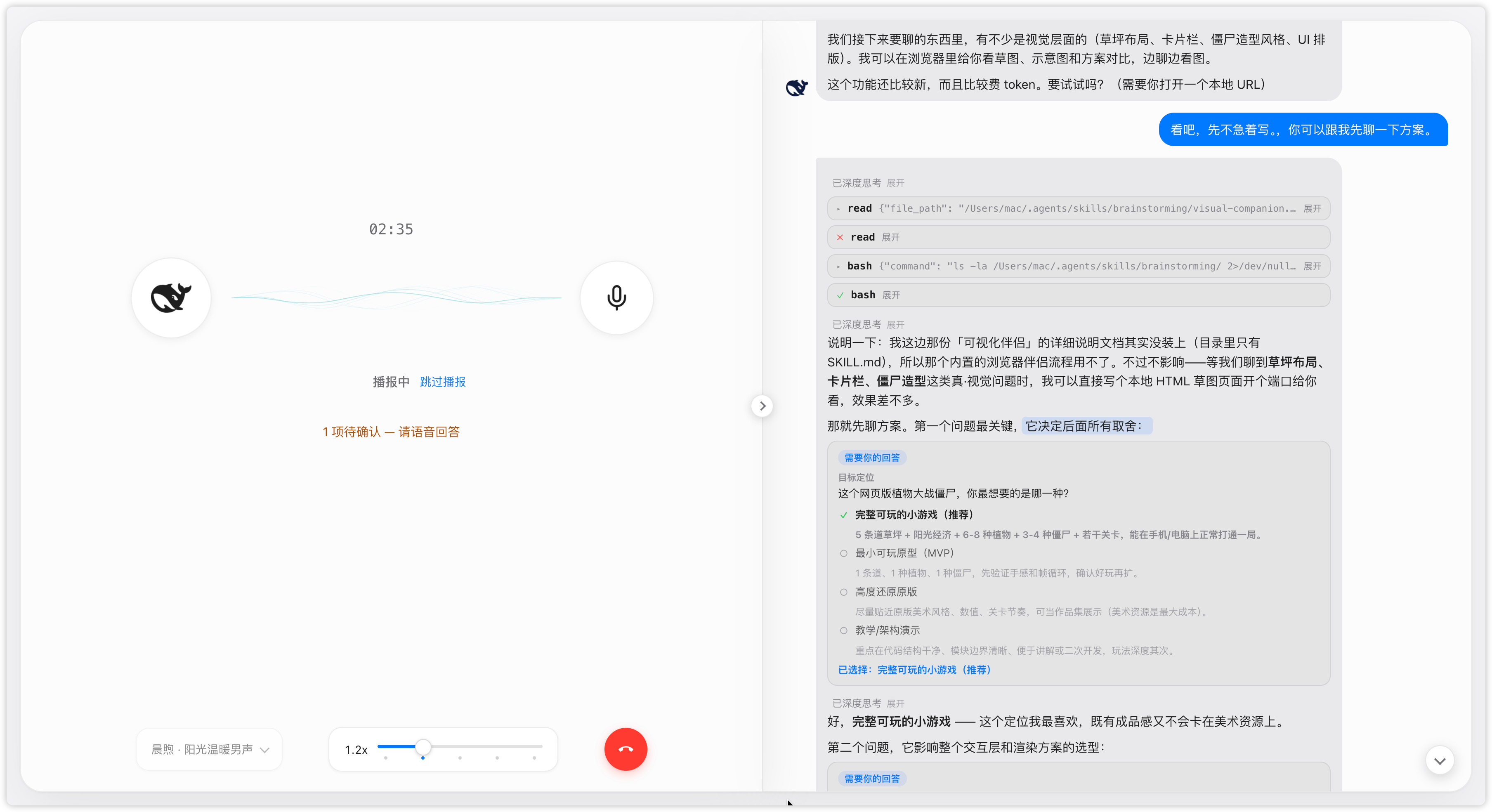Click 展开 on the failed read row
The width and height of the screenshot is (1492, 812).
coord(891,238)
